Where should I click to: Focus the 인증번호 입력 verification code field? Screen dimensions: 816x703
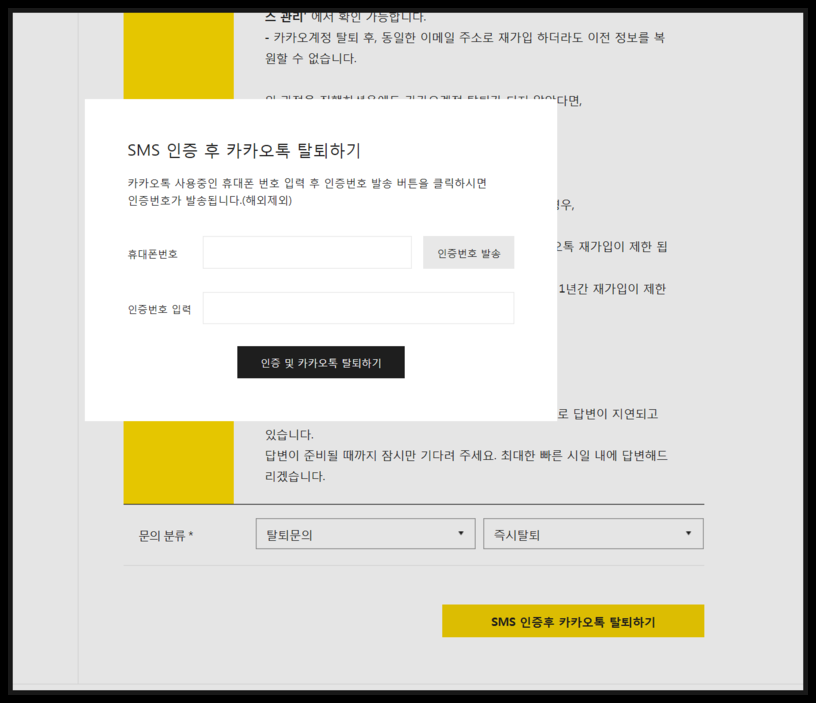click(359, 308)
